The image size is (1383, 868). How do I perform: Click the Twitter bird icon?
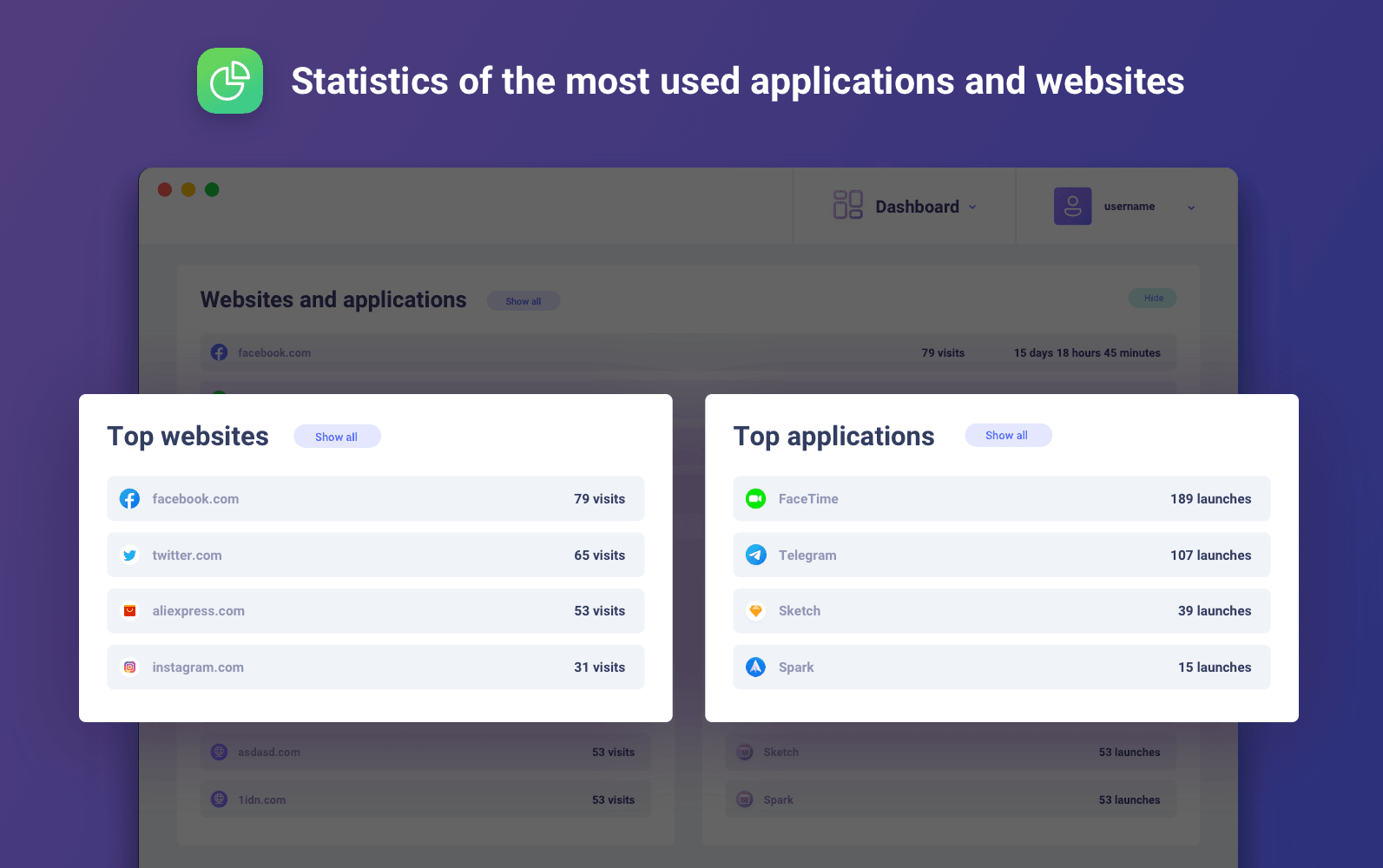pyautogui.click(x=129, y=556)
